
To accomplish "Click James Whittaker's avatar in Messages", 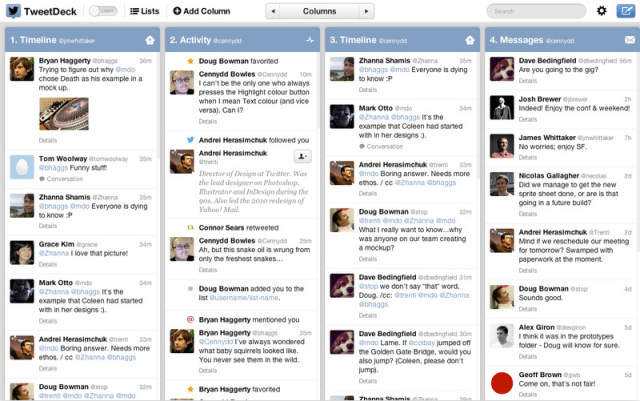I will click(502, 146).
